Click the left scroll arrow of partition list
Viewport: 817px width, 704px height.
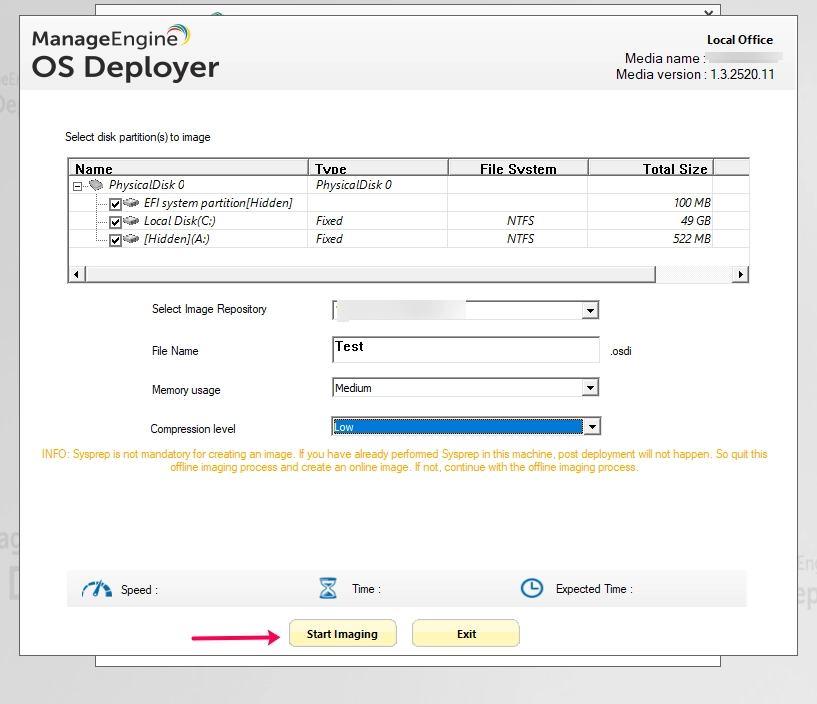[77, 274]
